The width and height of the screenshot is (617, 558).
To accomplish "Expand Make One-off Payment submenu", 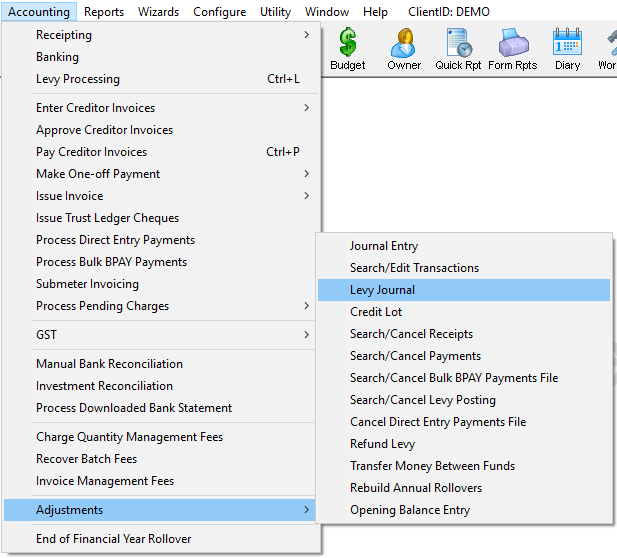I will (161, 174).
